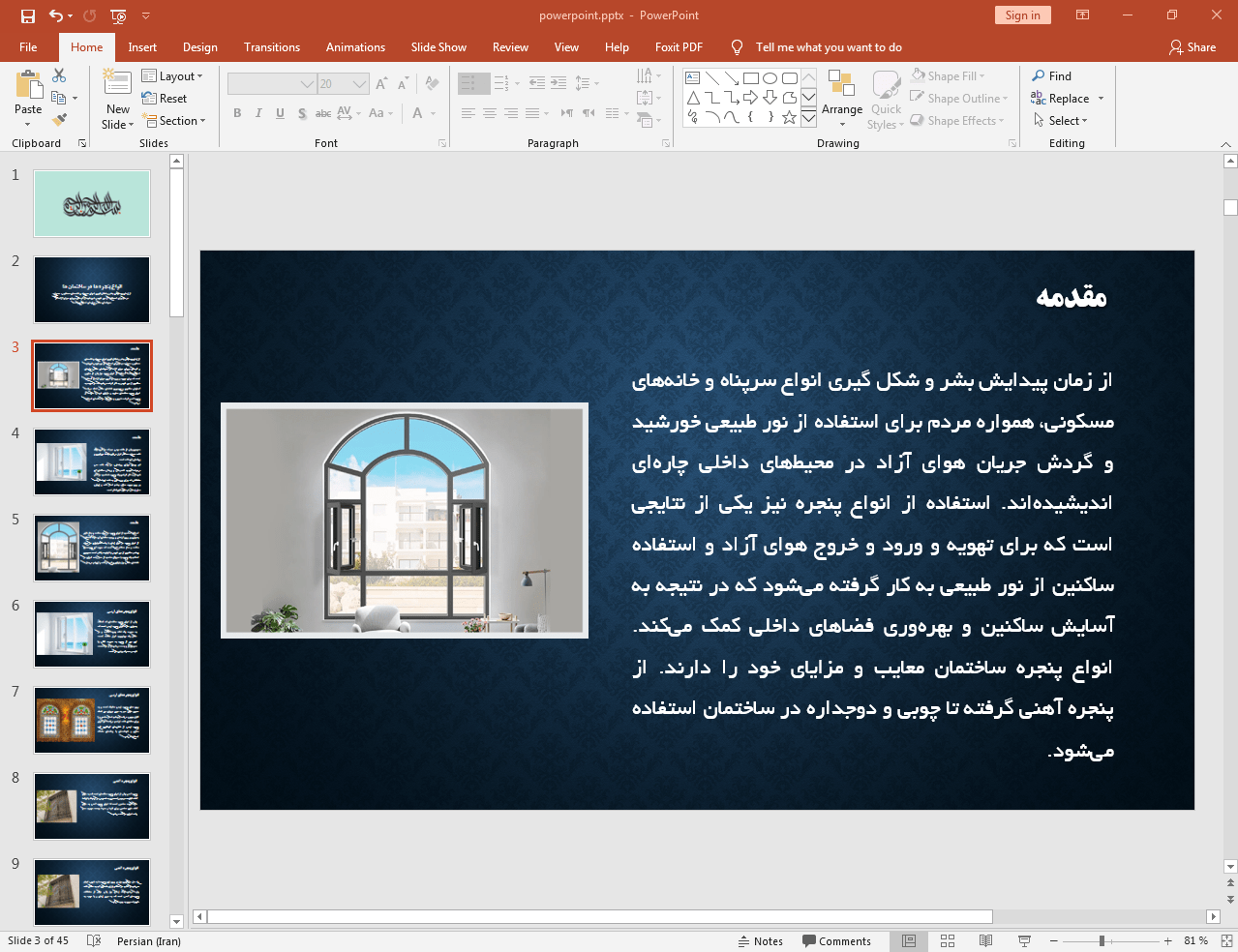
Task: Select the oval shape in shapes gallery
Action: coord(770,78)
